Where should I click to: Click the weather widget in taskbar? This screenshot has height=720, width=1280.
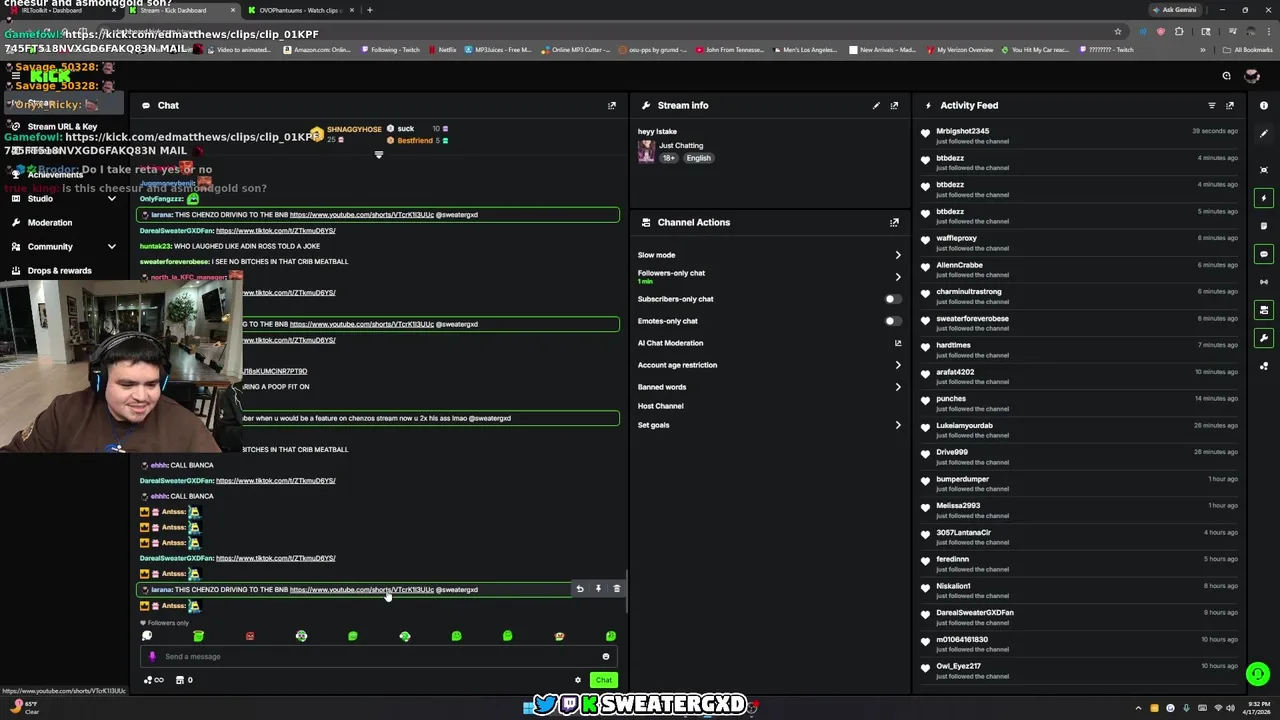(x=26, y=708)
